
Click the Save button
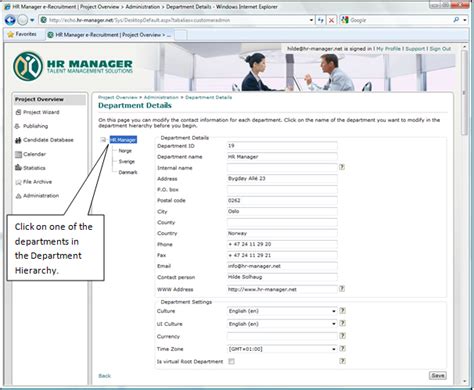438,375
